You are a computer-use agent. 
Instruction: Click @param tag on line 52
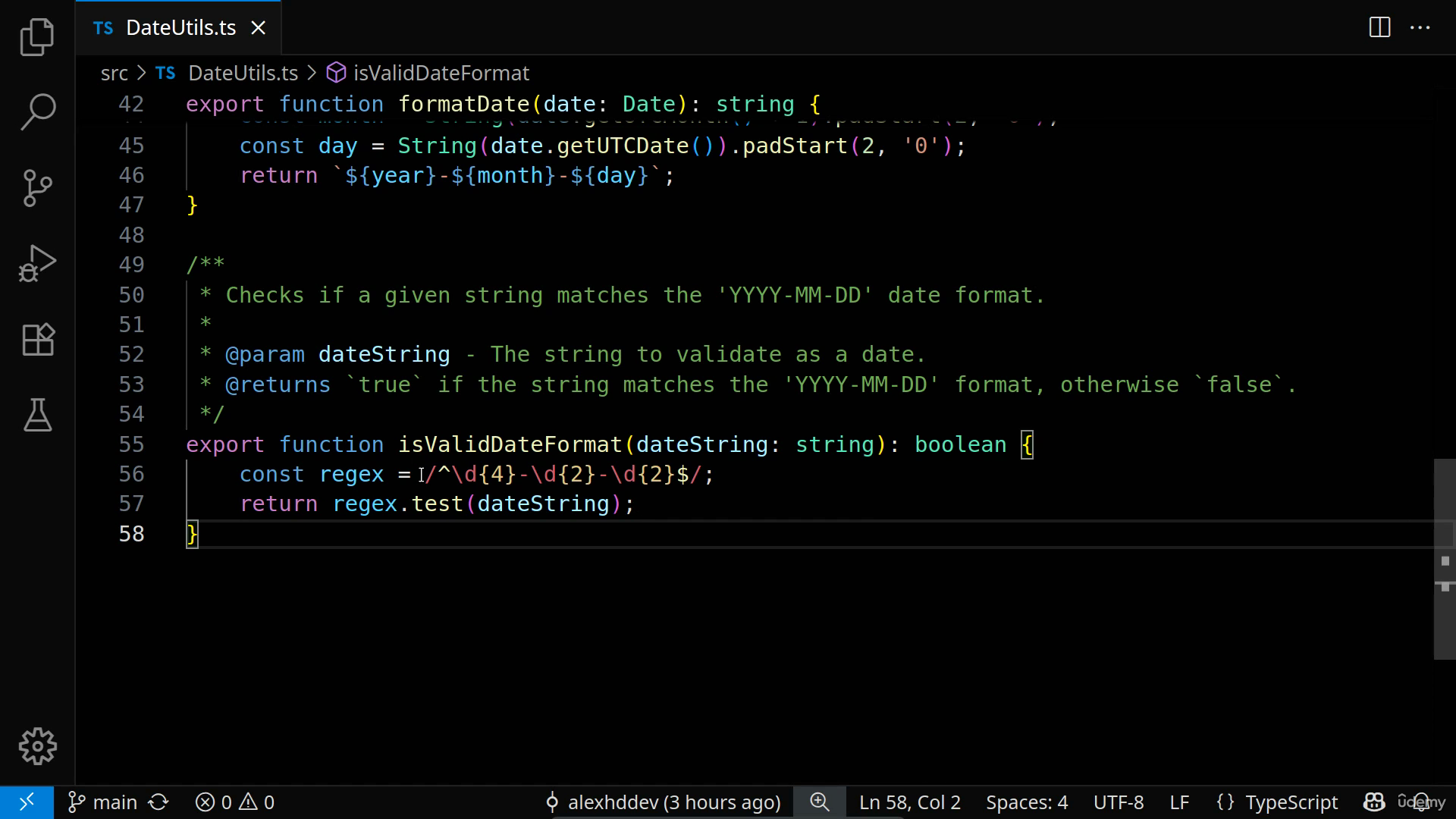pos(265,355)
